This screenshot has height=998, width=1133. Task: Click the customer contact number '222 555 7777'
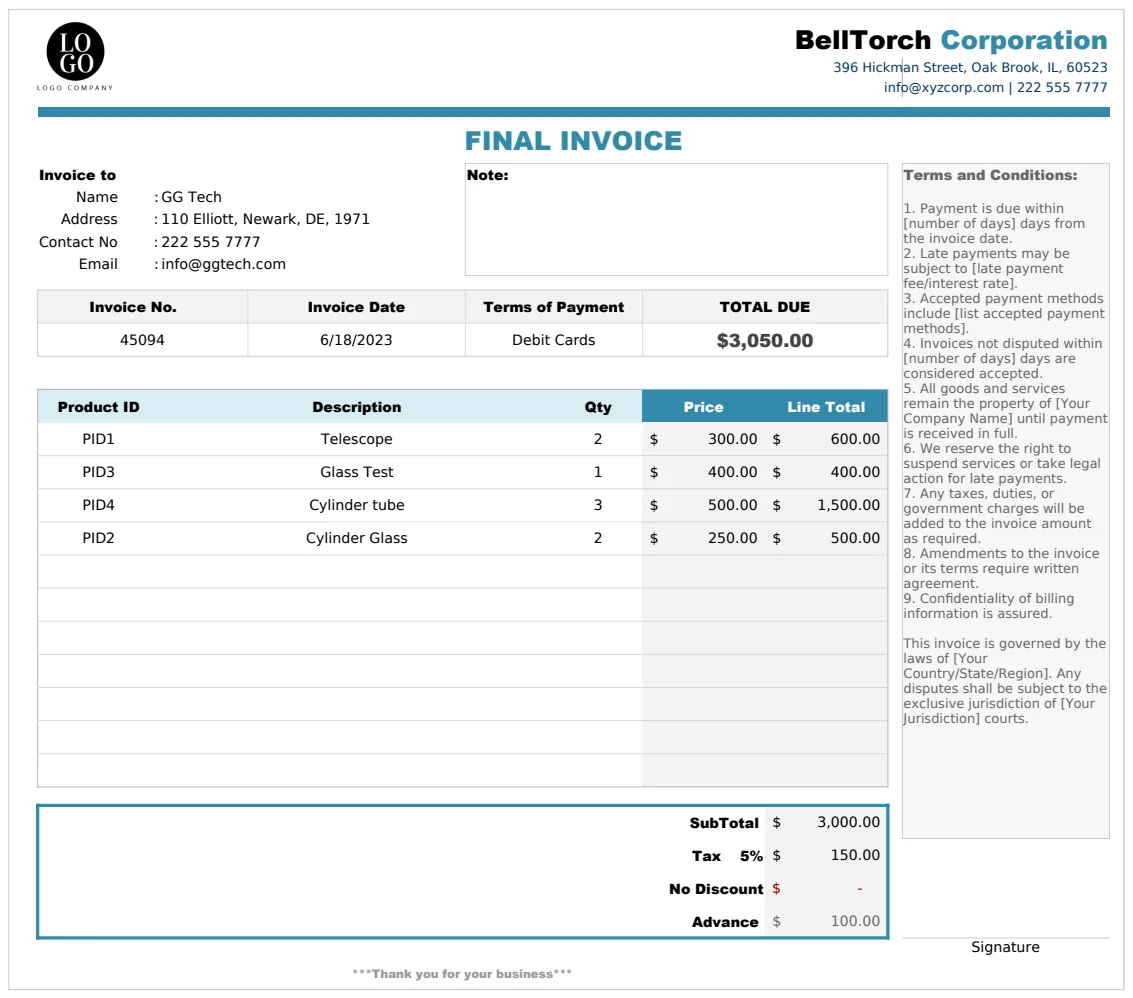click(x=210, y=242)
